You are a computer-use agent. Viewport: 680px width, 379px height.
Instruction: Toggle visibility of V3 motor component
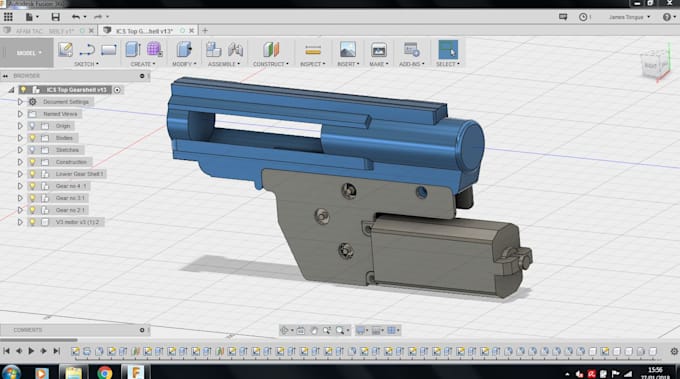[32, 222]
